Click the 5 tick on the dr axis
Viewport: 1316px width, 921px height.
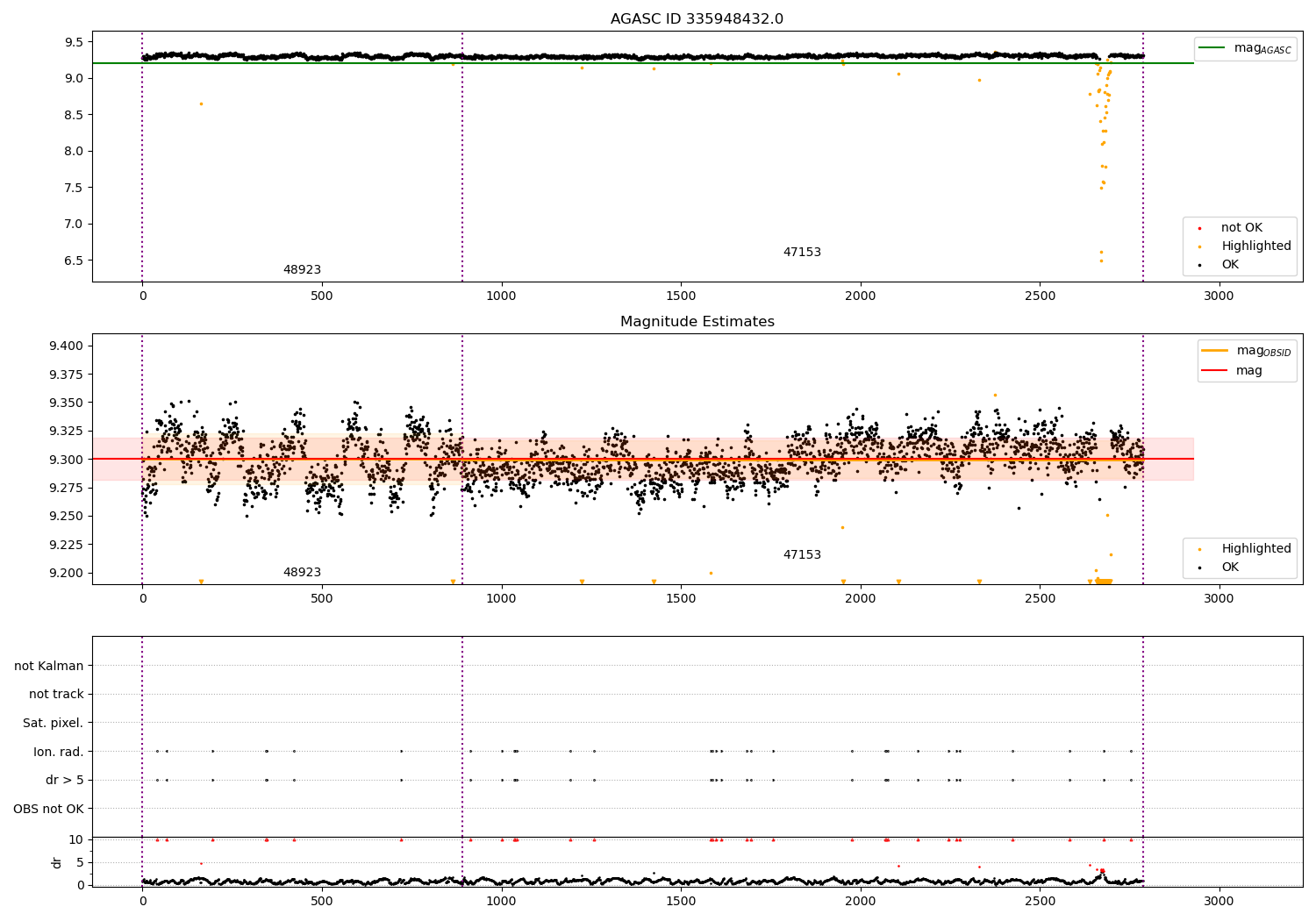point(80,863)
